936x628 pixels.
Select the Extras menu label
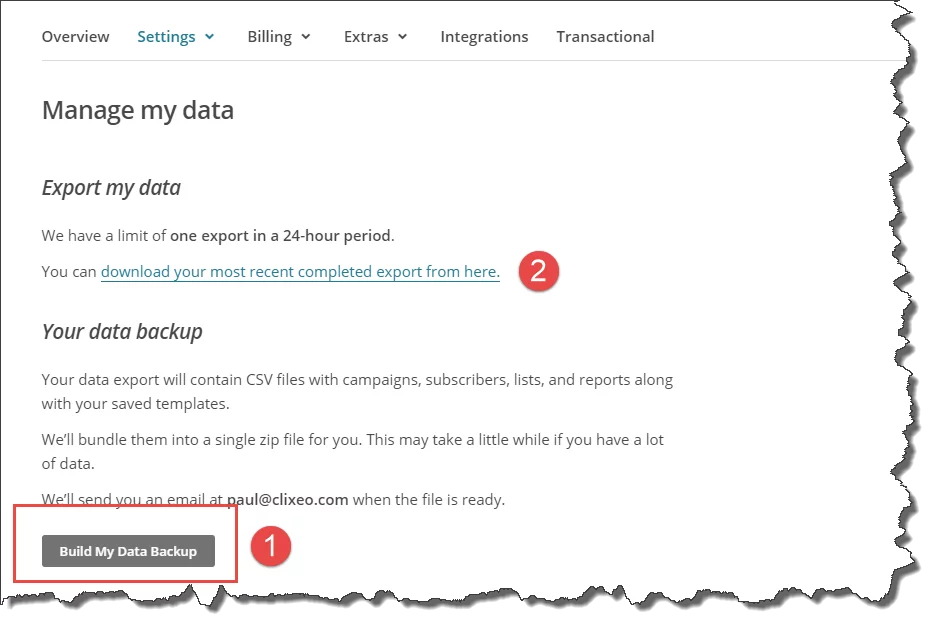pyautogui.click(x=366, y=37)
